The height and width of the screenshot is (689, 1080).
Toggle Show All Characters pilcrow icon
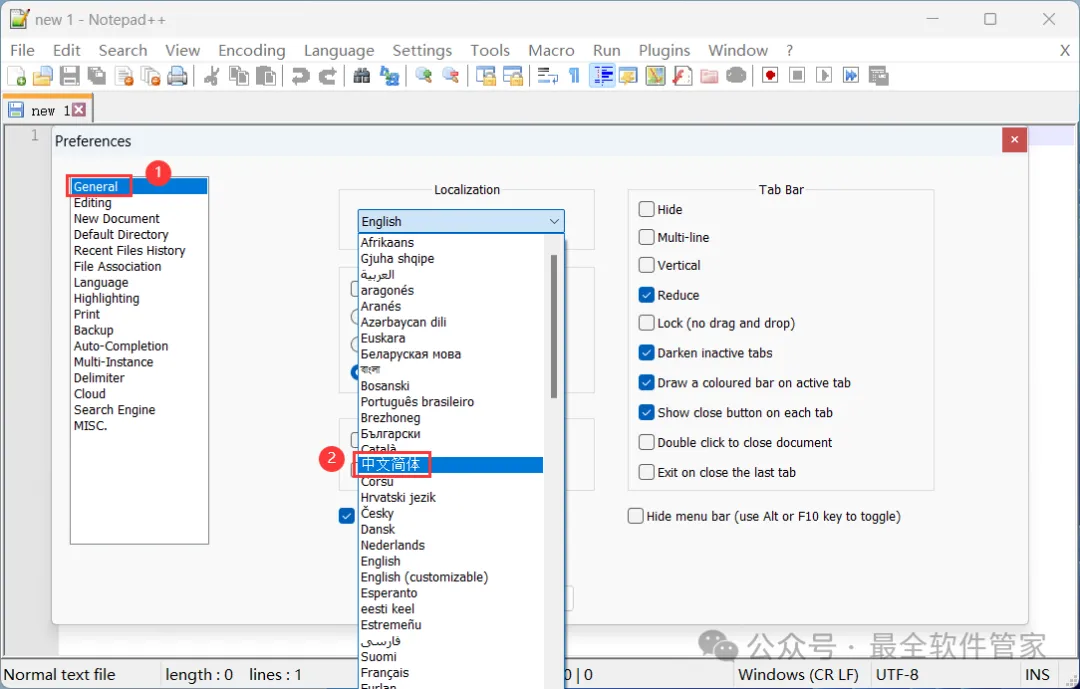click(x=574, y=75)
